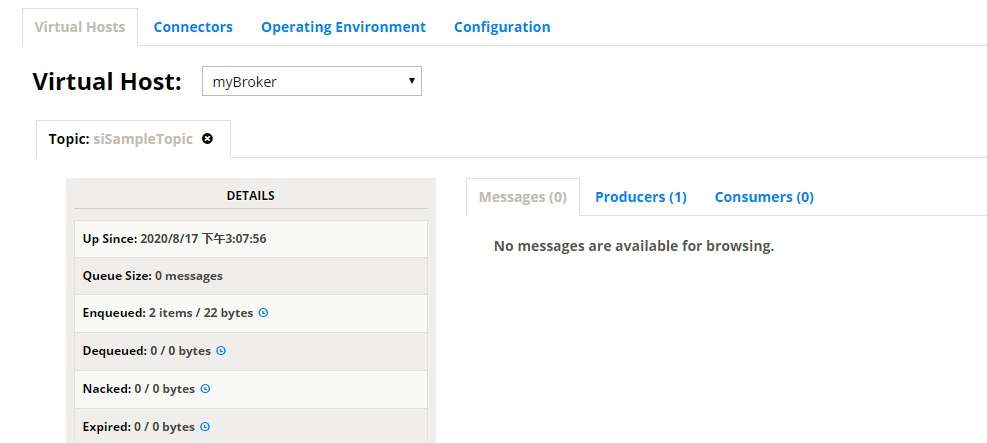Click the Enqueued 2 items text
This screenshot has height=443, width=987.
tap(168, 313)
